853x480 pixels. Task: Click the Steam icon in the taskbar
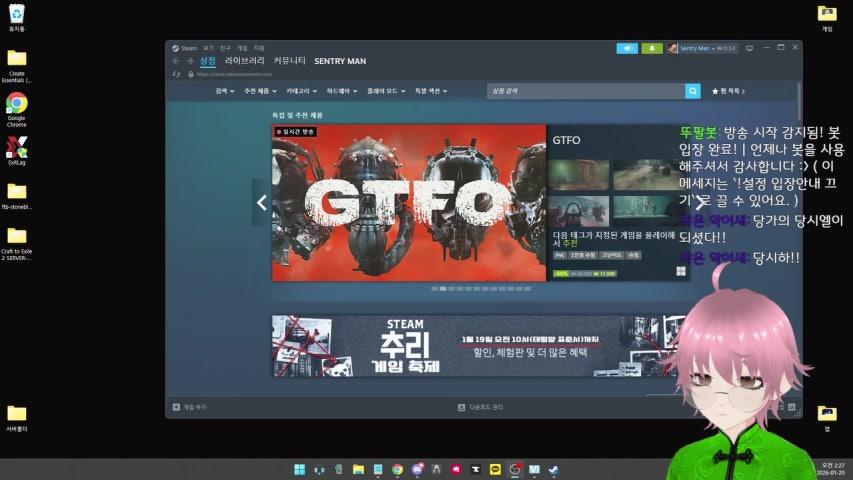(554, 469)
